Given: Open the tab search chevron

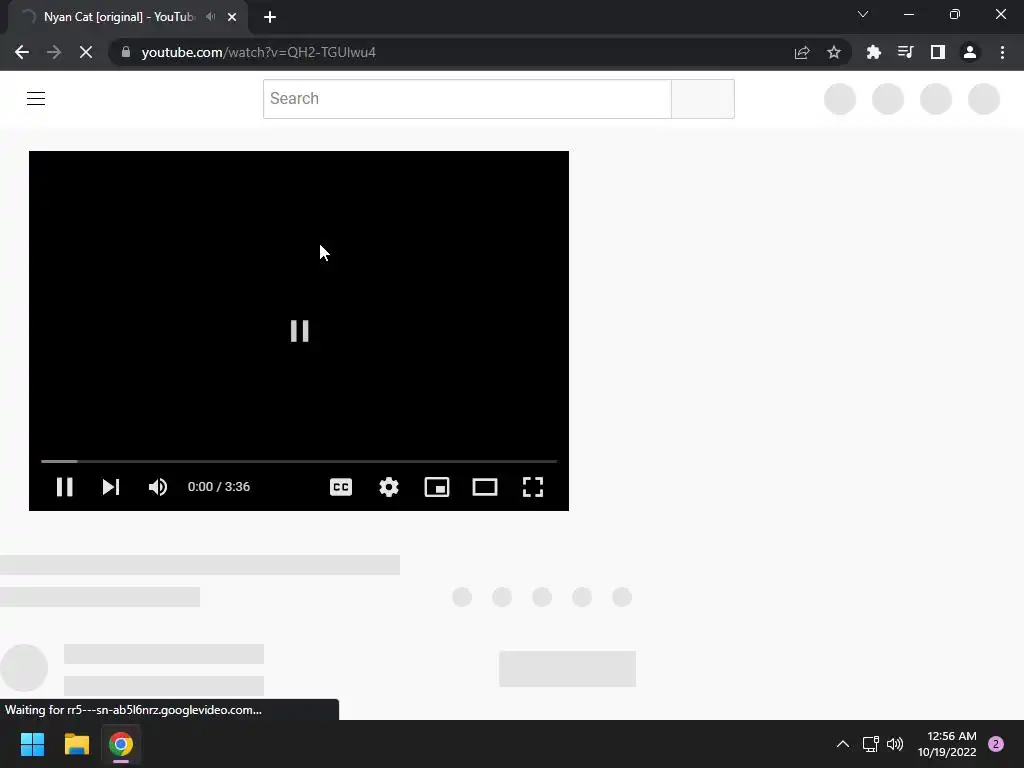Looking at the screenshot, I should click(x=863, y=14).
